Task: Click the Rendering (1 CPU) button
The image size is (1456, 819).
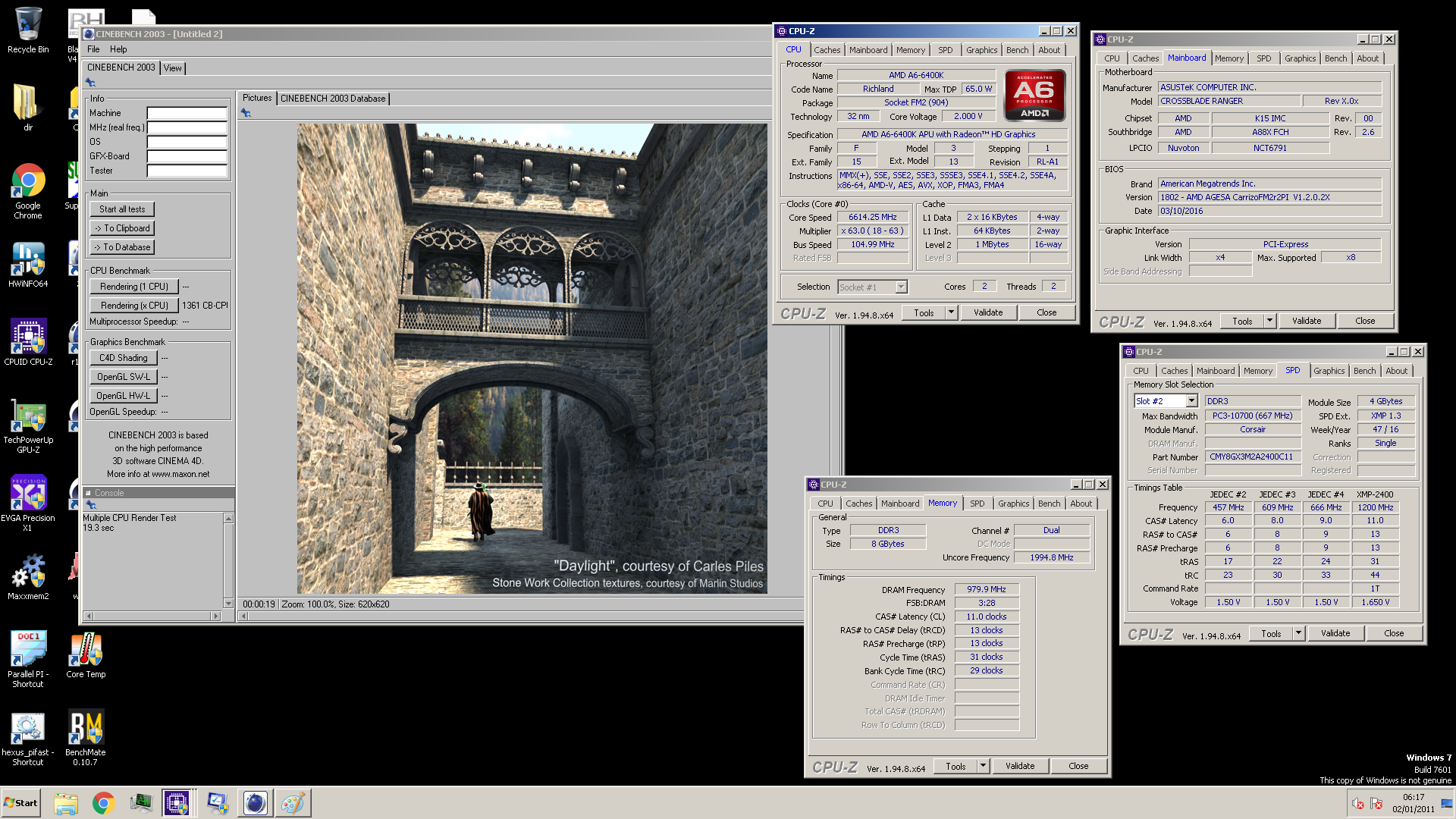Action: pos(134,287)
